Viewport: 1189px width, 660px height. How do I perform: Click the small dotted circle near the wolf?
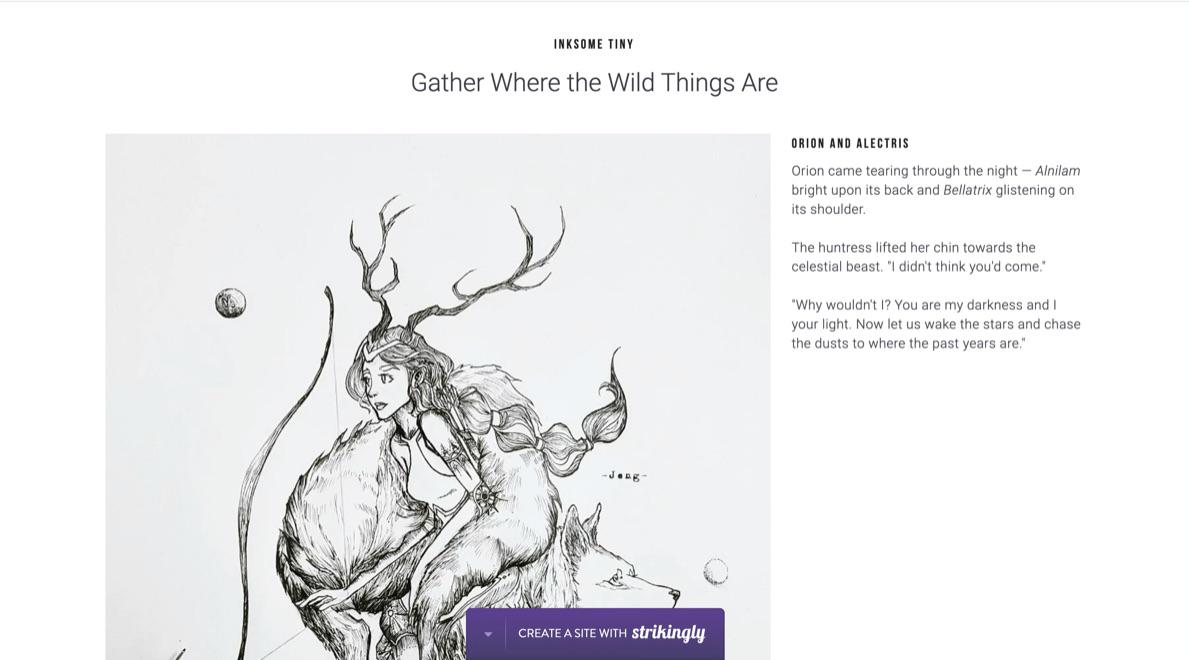coord(715,571)
